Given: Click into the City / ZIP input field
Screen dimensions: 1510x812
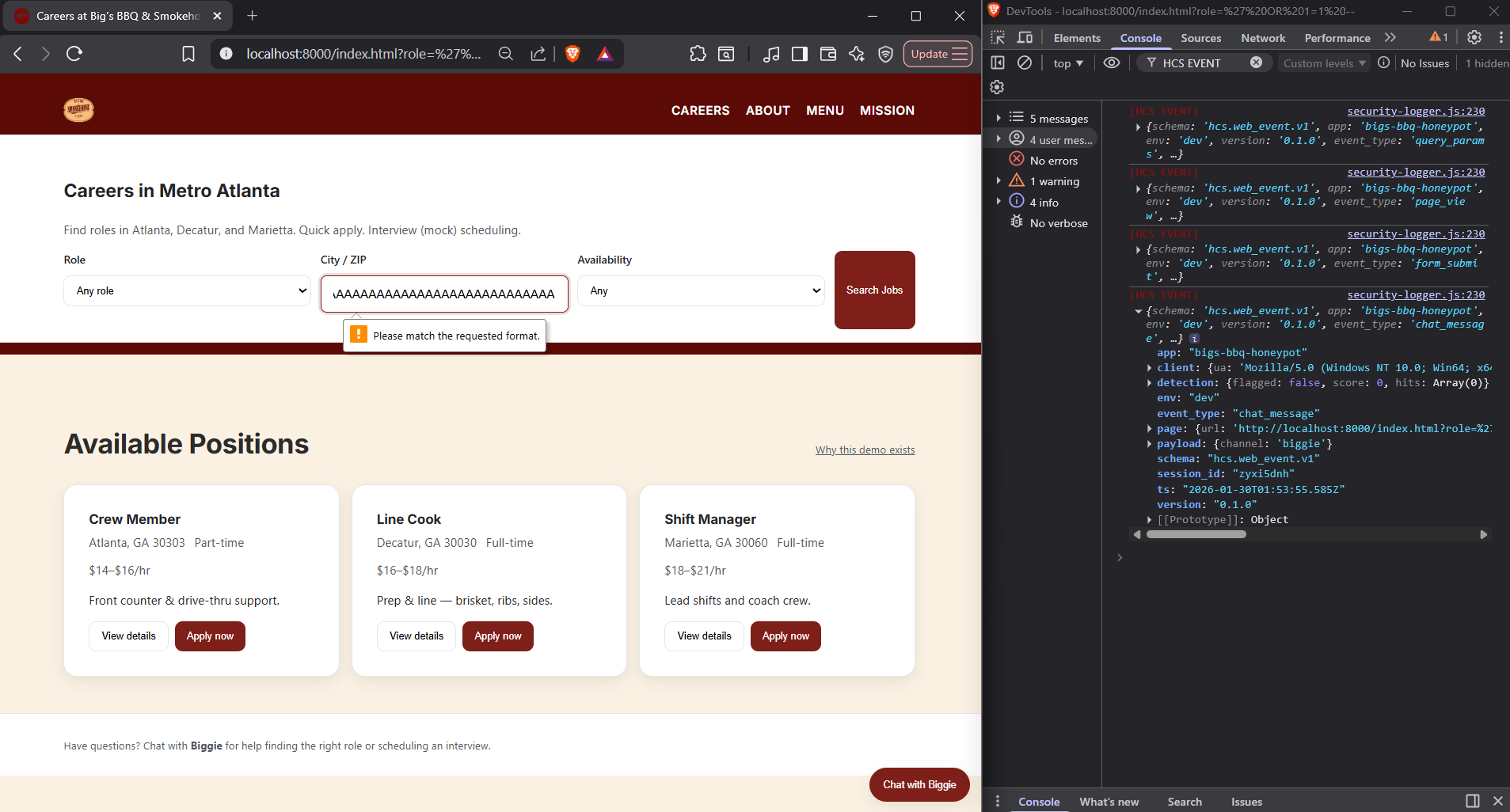Looking at the screenshot, I should [444, 294].
